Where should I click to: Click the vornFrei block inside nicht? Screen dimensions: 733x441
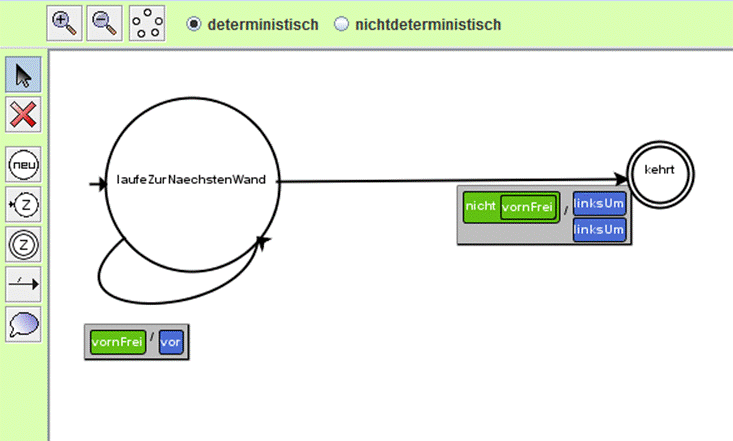tap(527, 207)
